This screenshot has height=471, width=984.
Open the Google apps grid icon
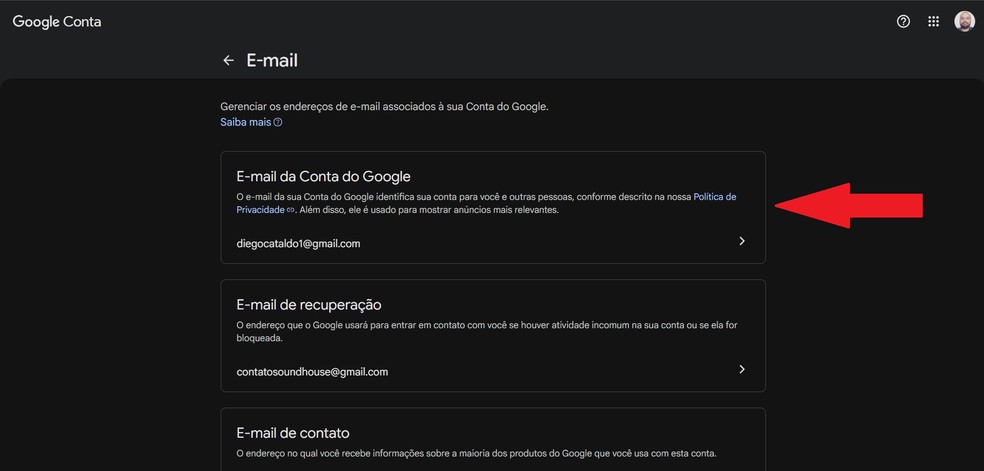pos(933,21)
